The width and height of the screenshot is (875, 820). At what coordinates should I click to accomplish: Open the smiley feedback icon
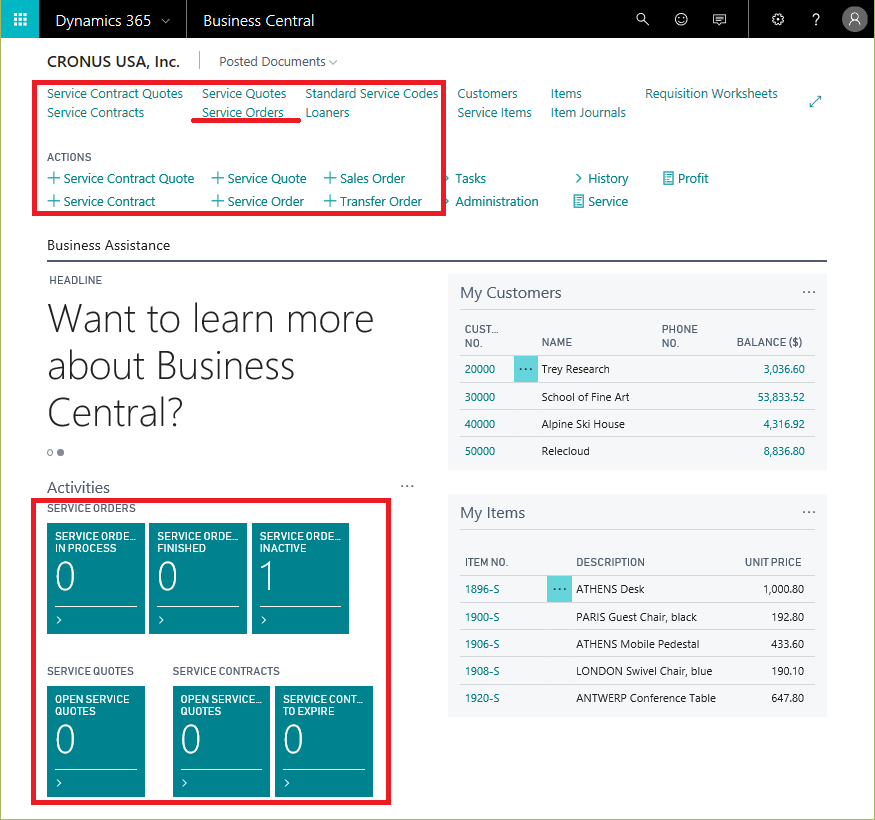pos(681,20)
